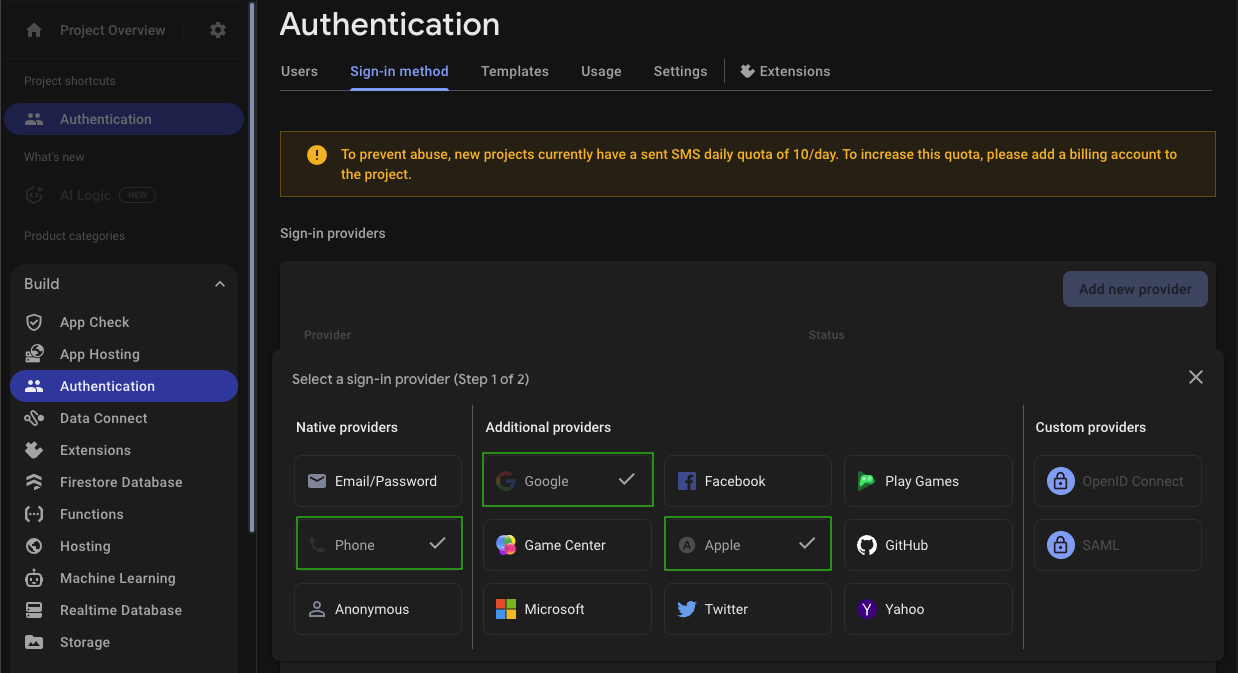Viewport: 1238px width, 673px height.
Task: Collapse the Build section chevron
Action: (x=220, y=284)
